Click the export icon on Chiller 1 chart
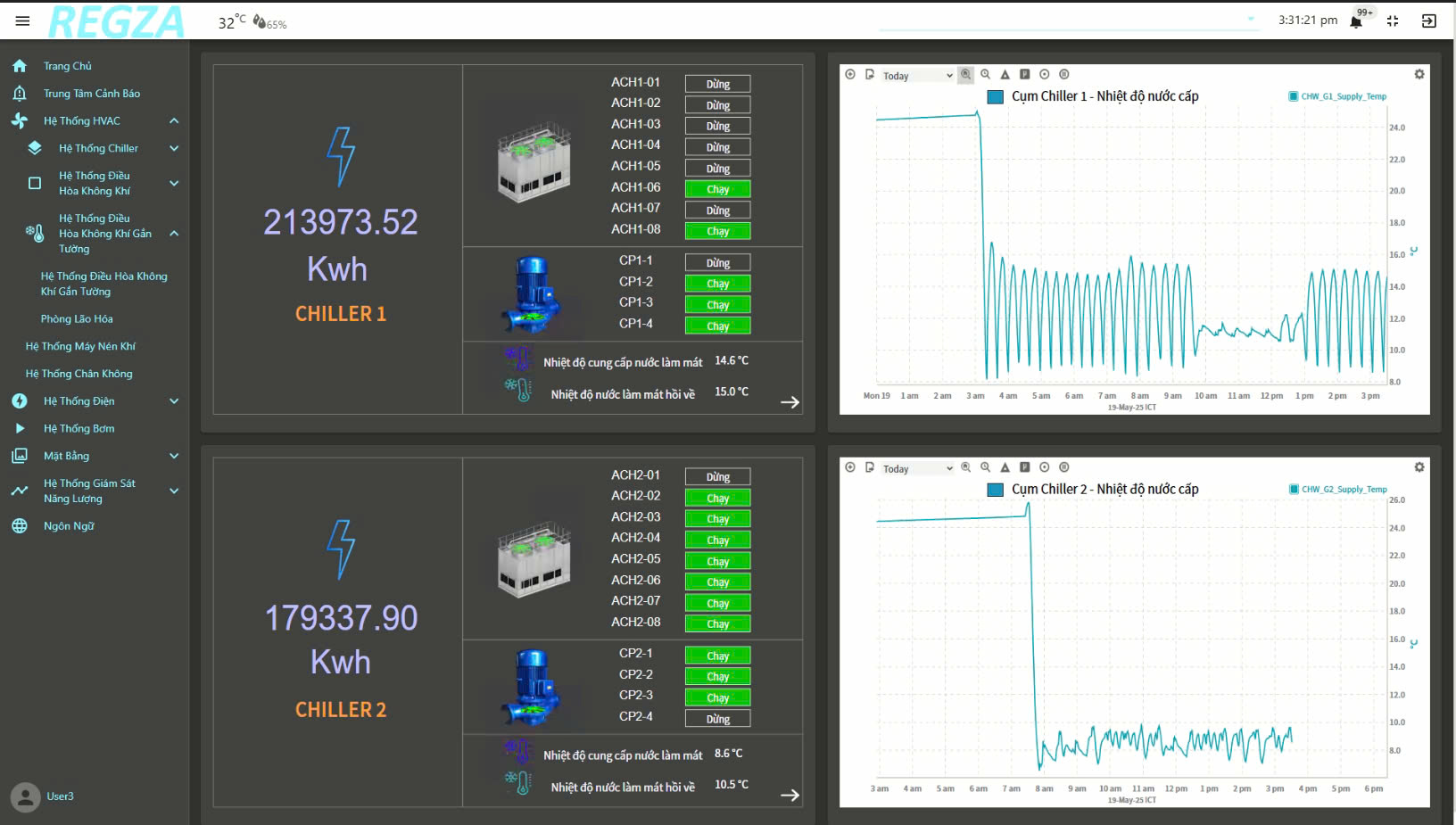Image resolution: width=1456 pixels, height=825 pixels. pyautogui.click(x=870, y=75)
